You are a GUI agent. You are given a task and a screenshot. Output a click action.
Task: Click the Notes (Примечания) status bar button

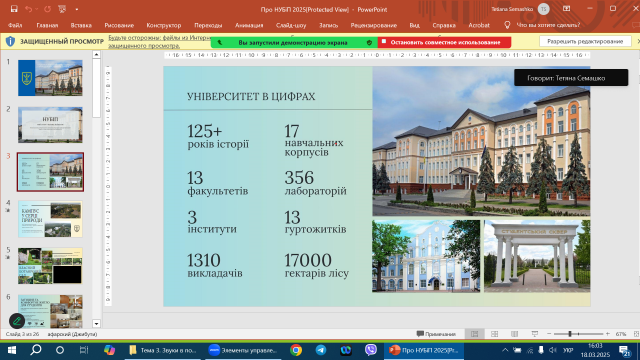(x=436, y=334)
